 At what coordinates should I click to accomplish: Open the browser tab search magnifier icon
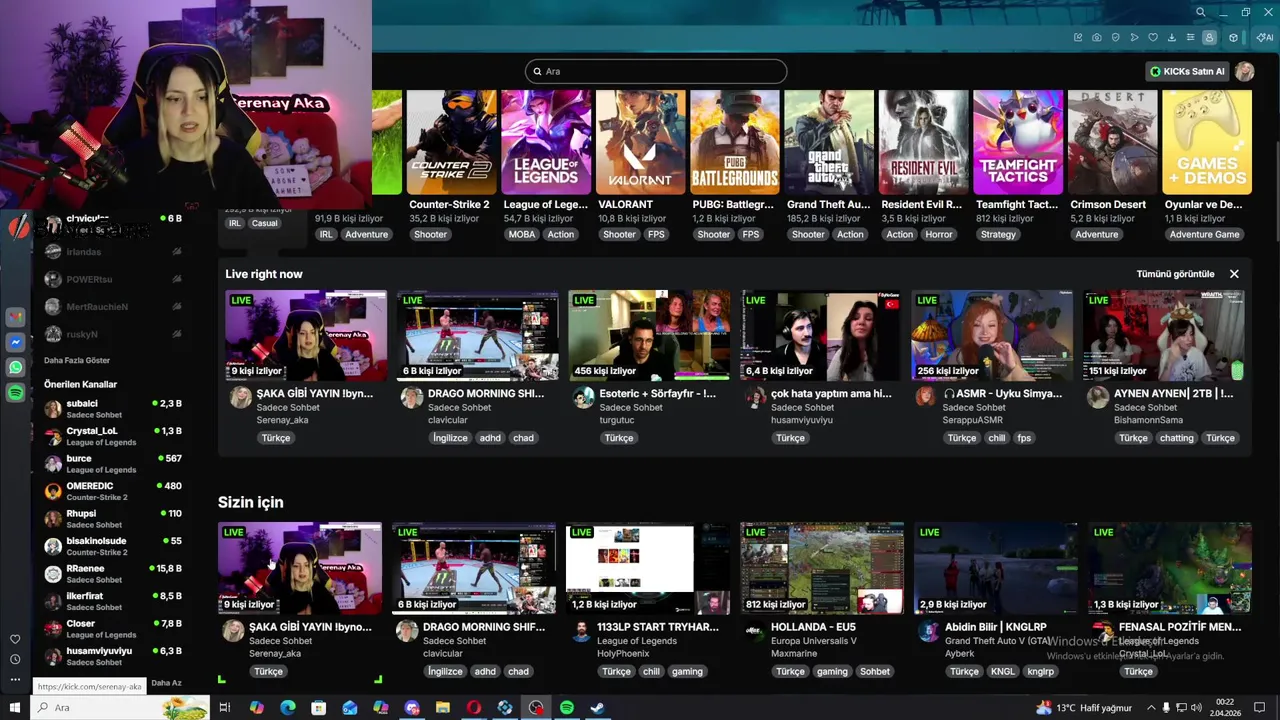tap(1200, 12)
